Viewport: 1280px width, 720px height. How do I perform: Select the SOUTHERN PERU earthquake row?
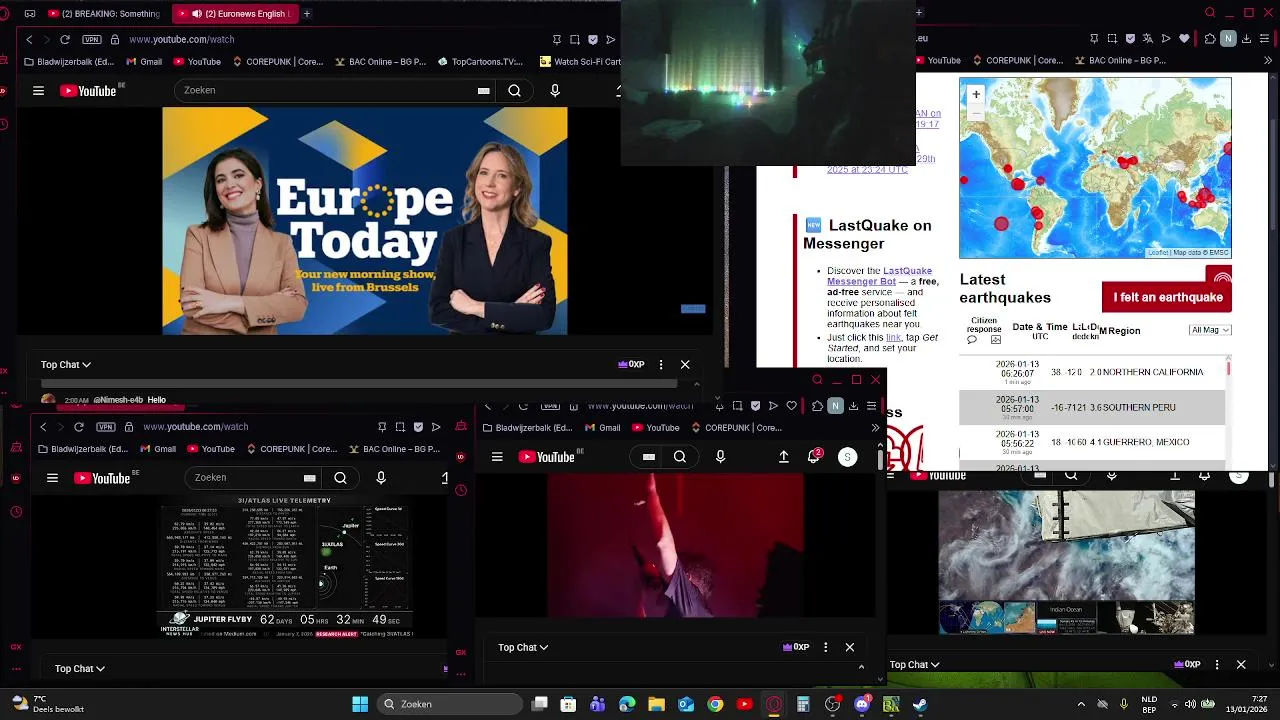(x=1092, y=407)
